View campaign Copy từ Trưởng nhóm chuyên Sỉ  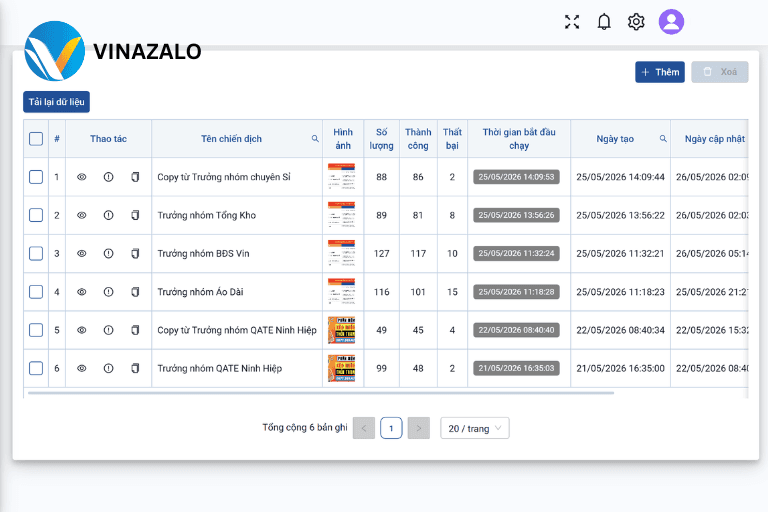(x=82, y=177)
